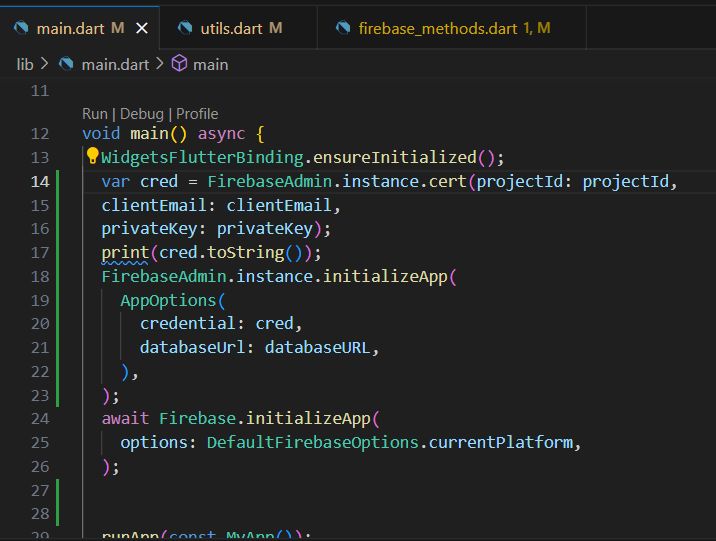This screenshot has width=716, height=541.
Task: Click initializeApp on line 18
Action: pyautogui.click(x=385, y=277)
